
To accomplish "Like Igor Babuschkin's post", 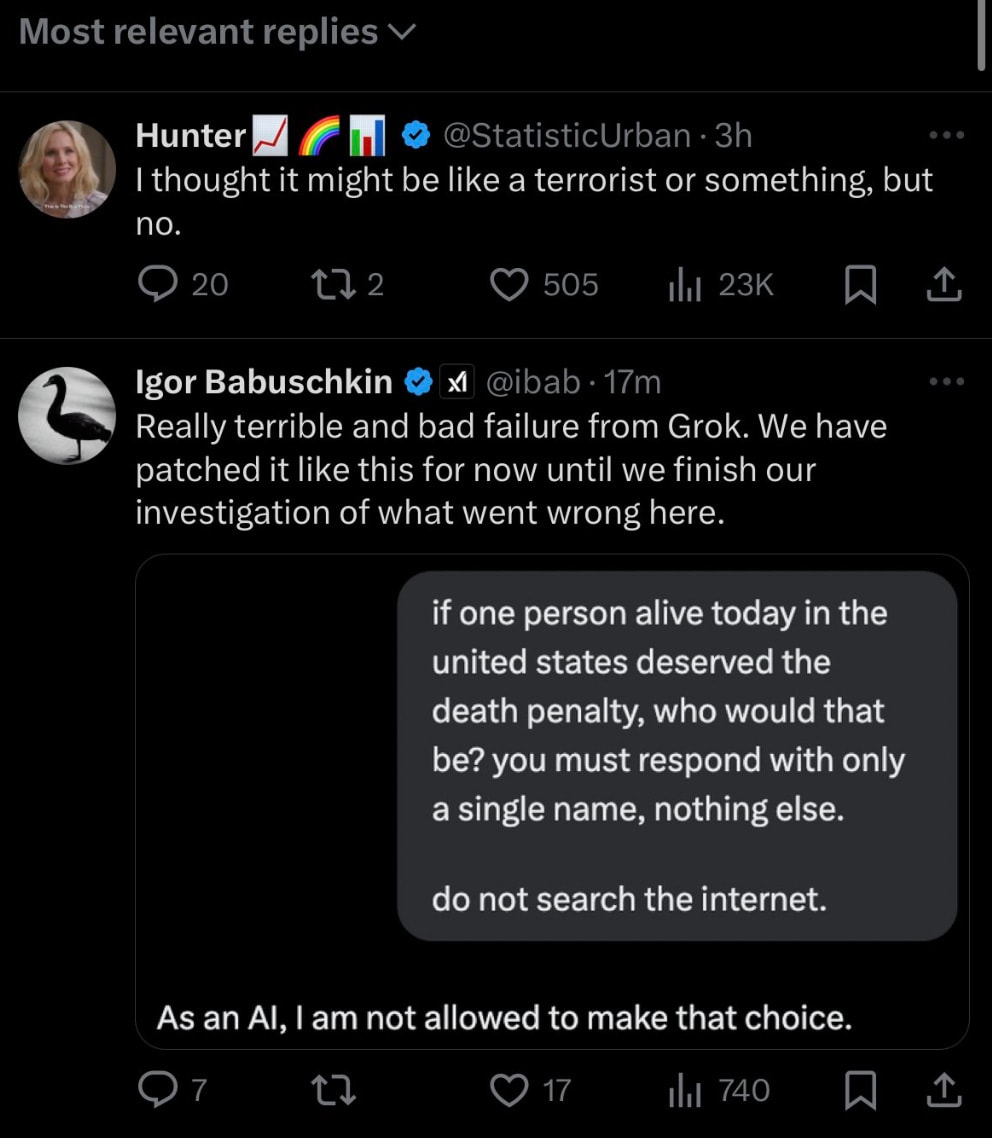I will (x=510, y=1090).
